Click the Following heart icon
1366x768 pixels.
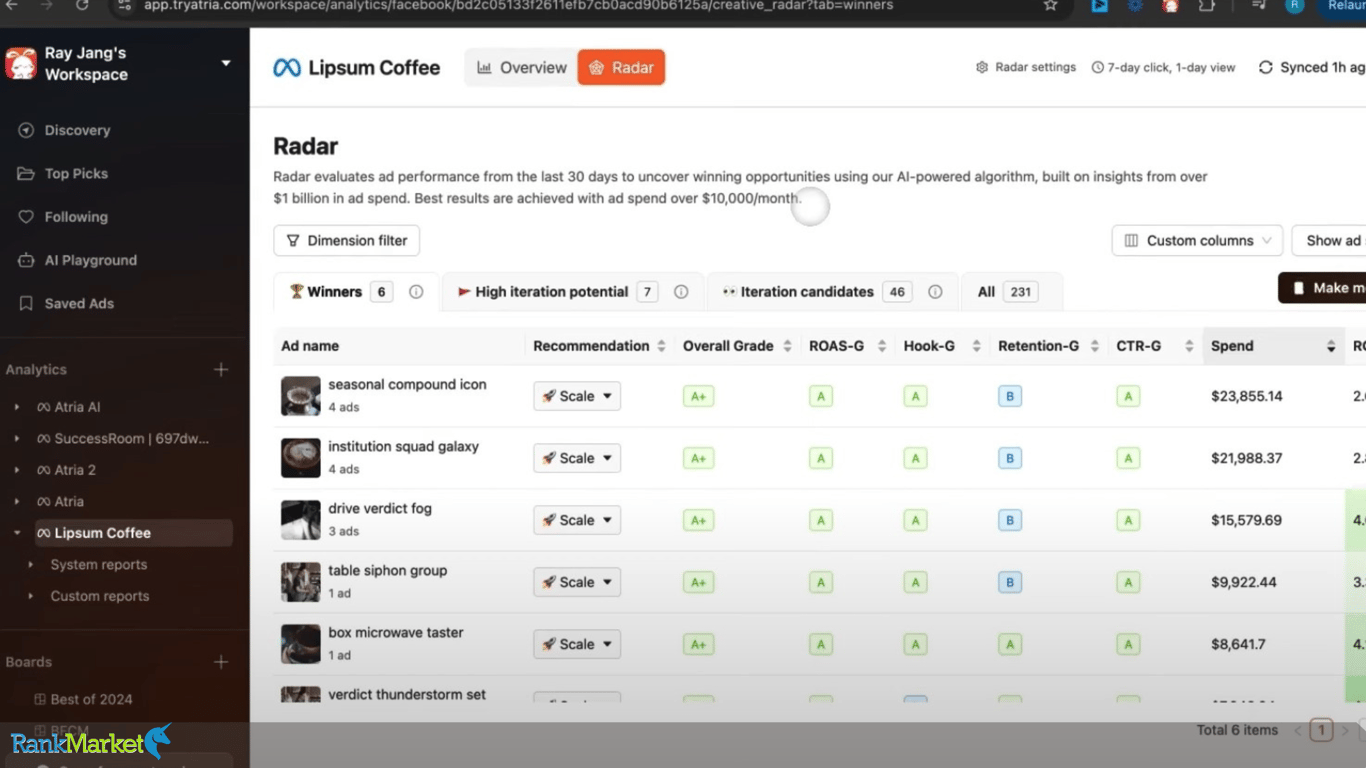(26, 217)
